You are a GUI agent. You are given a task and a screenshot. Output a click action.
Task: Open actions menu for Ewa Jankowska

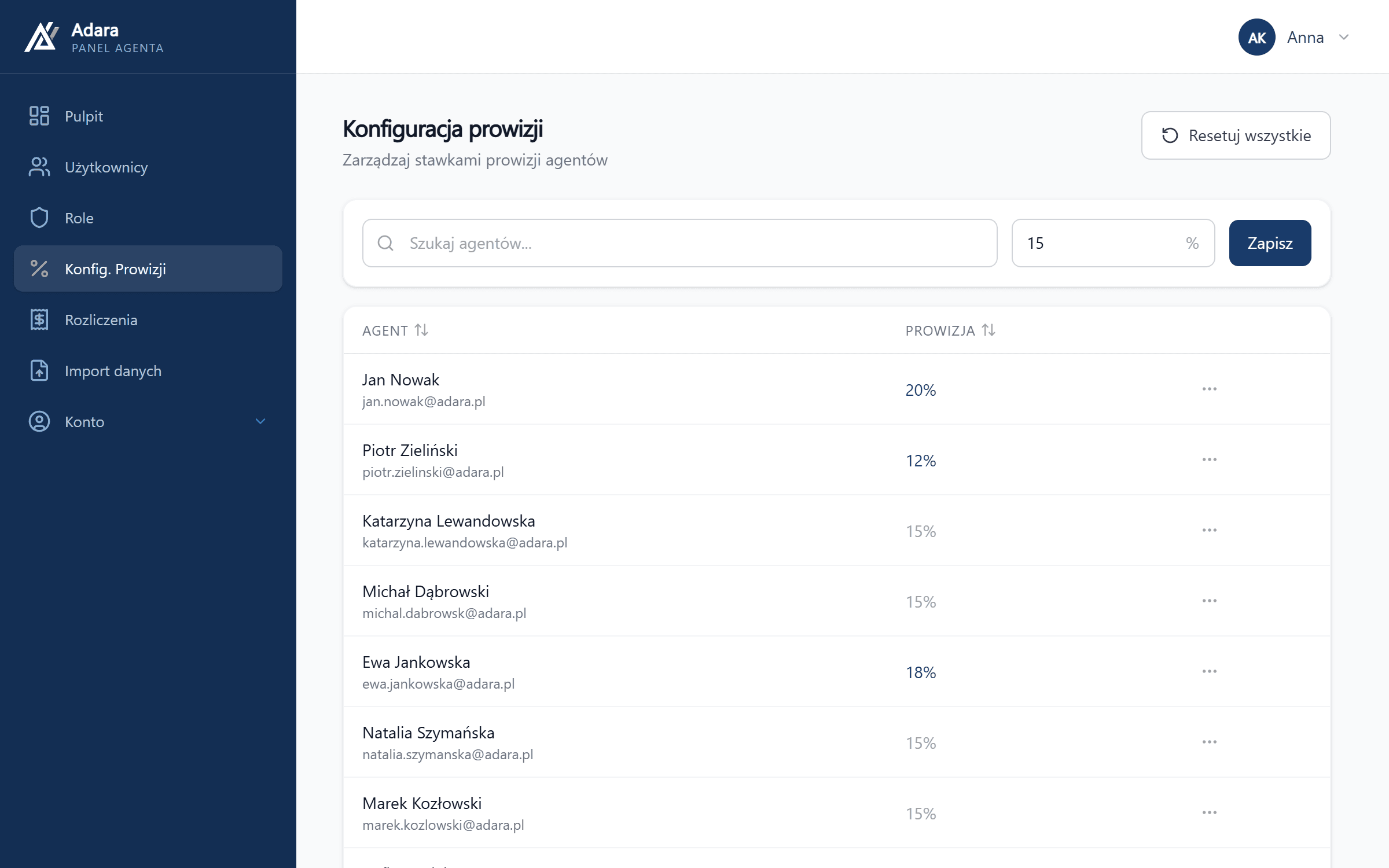[x=1210, y=671]
